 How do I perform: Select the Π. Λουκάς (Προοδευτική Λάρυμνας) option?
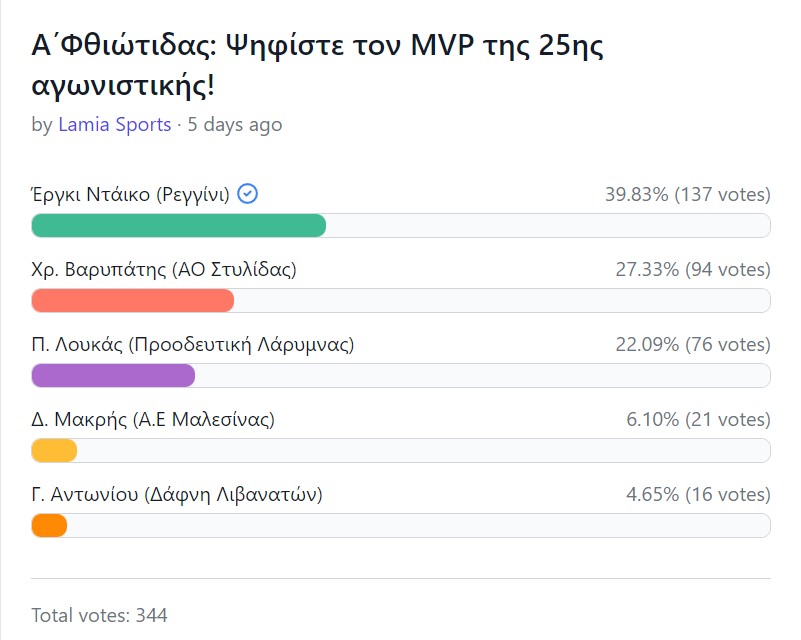click(193, 345)
